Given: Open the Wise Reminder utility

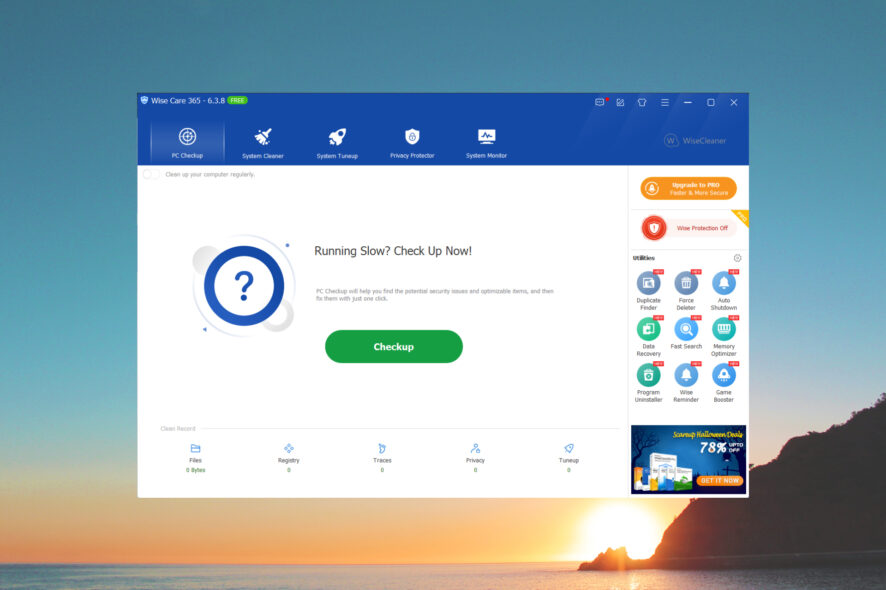Looking at the screenshot, I should (x=686, y=383).
